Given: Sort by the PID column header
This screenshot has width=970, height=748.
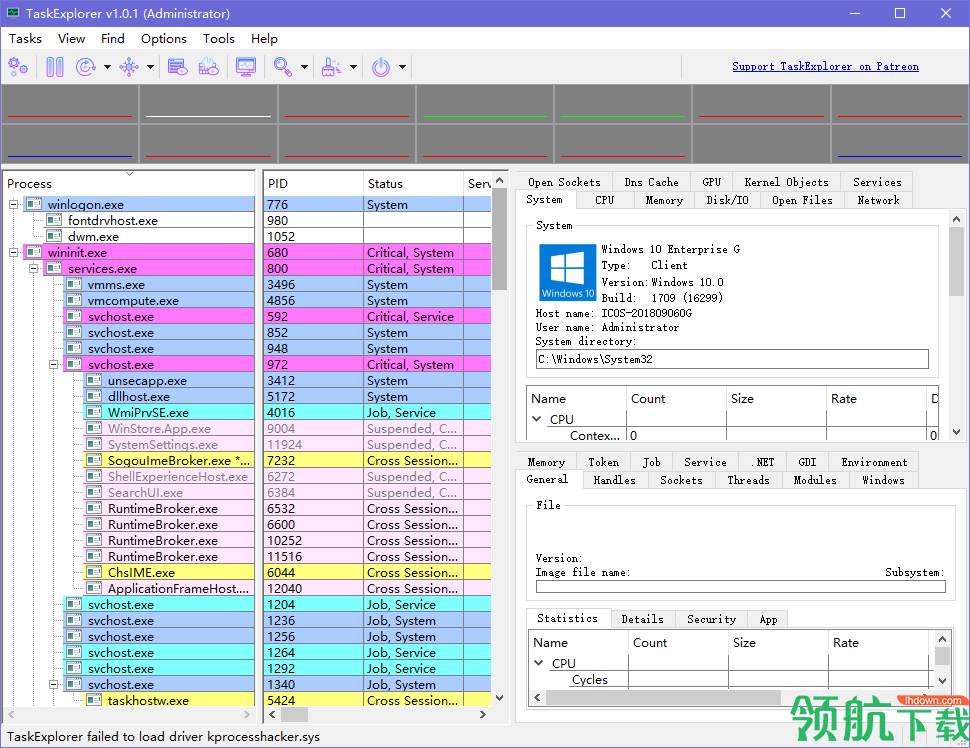Looking at the screenshot, I should click(x=313, y=184).
